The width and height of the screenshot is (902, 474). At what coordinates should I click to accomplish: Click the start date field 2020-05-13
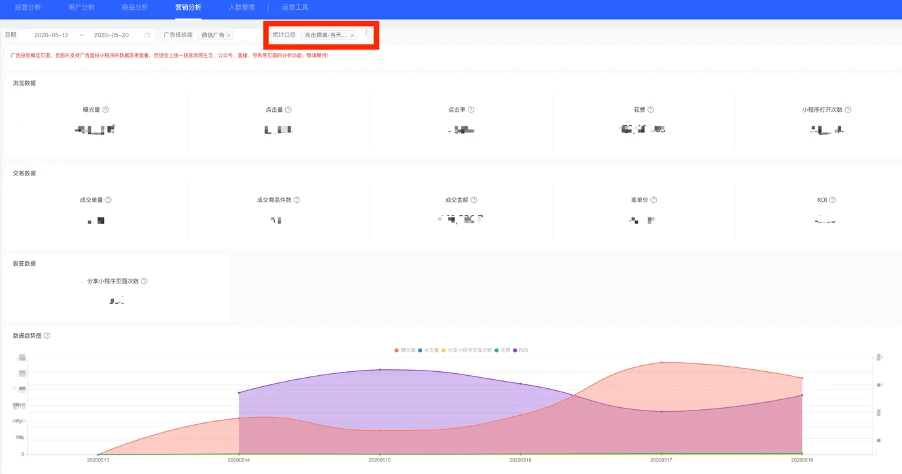[51, 35]
